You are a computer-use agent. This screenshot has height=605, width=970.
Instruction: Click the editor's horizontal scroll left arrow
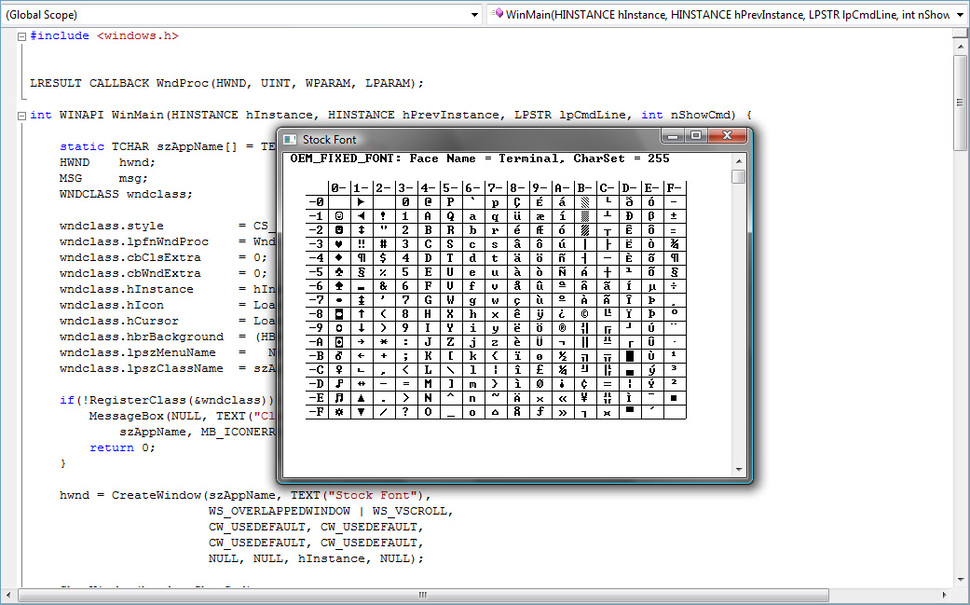(9, 595)
